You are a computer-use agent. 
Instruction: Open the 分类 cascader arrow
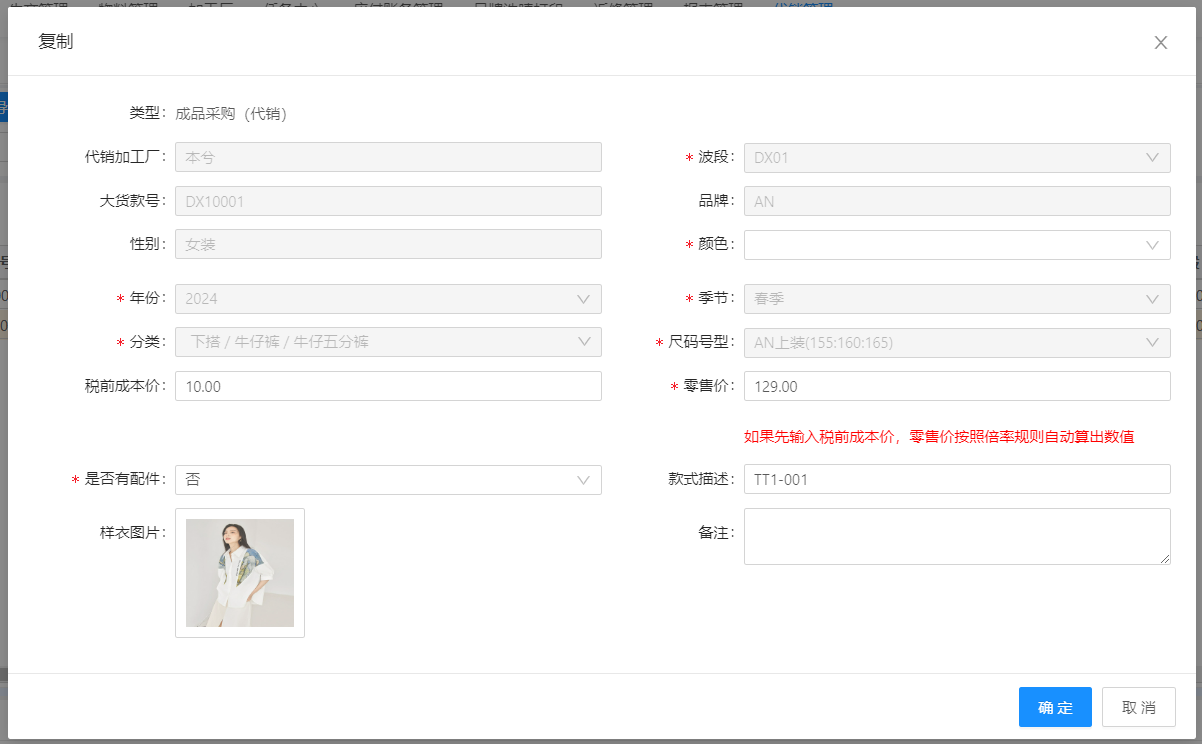[x=583, y=342]
